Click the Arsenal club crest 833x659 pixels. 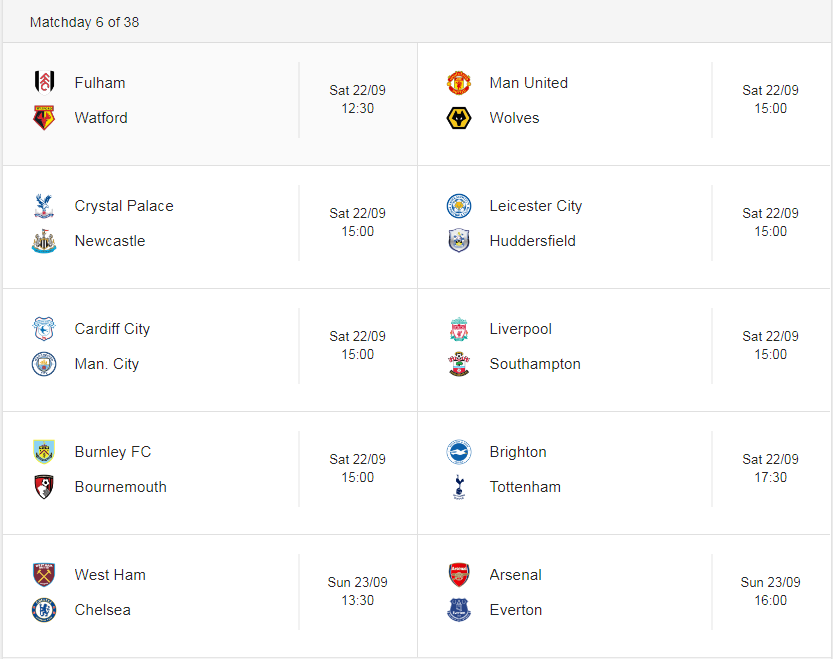[x=459, y=574]
